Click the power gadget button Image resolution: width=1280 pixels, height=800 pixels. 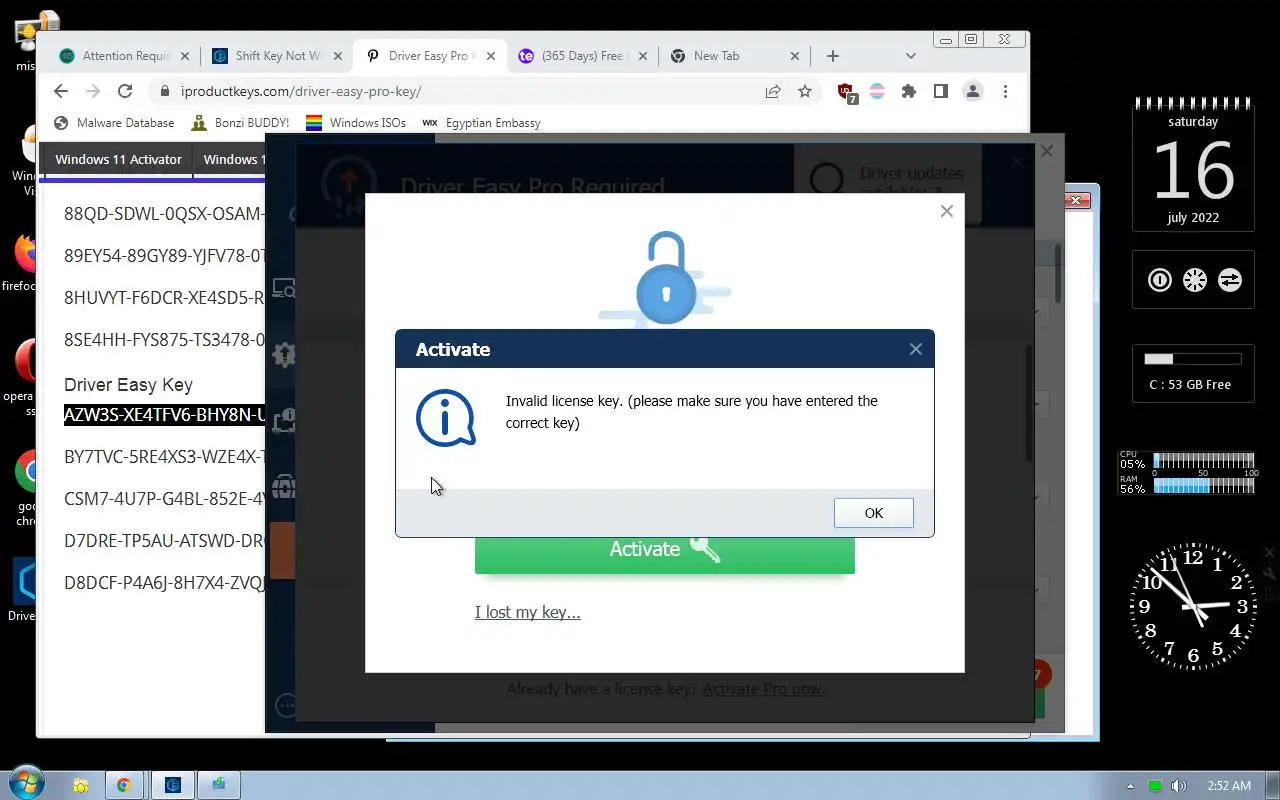coord(1160,280)
